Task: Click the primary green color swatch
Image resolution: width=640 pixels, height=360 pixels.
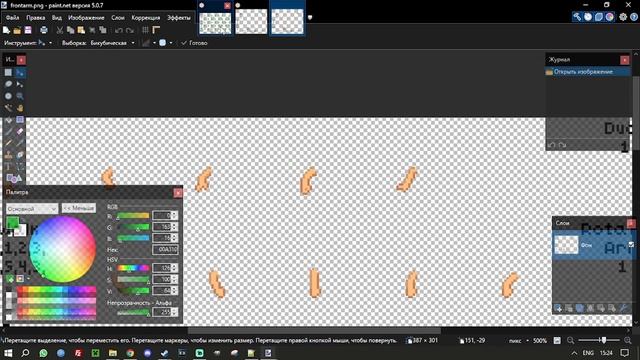Action: (12, 222)
